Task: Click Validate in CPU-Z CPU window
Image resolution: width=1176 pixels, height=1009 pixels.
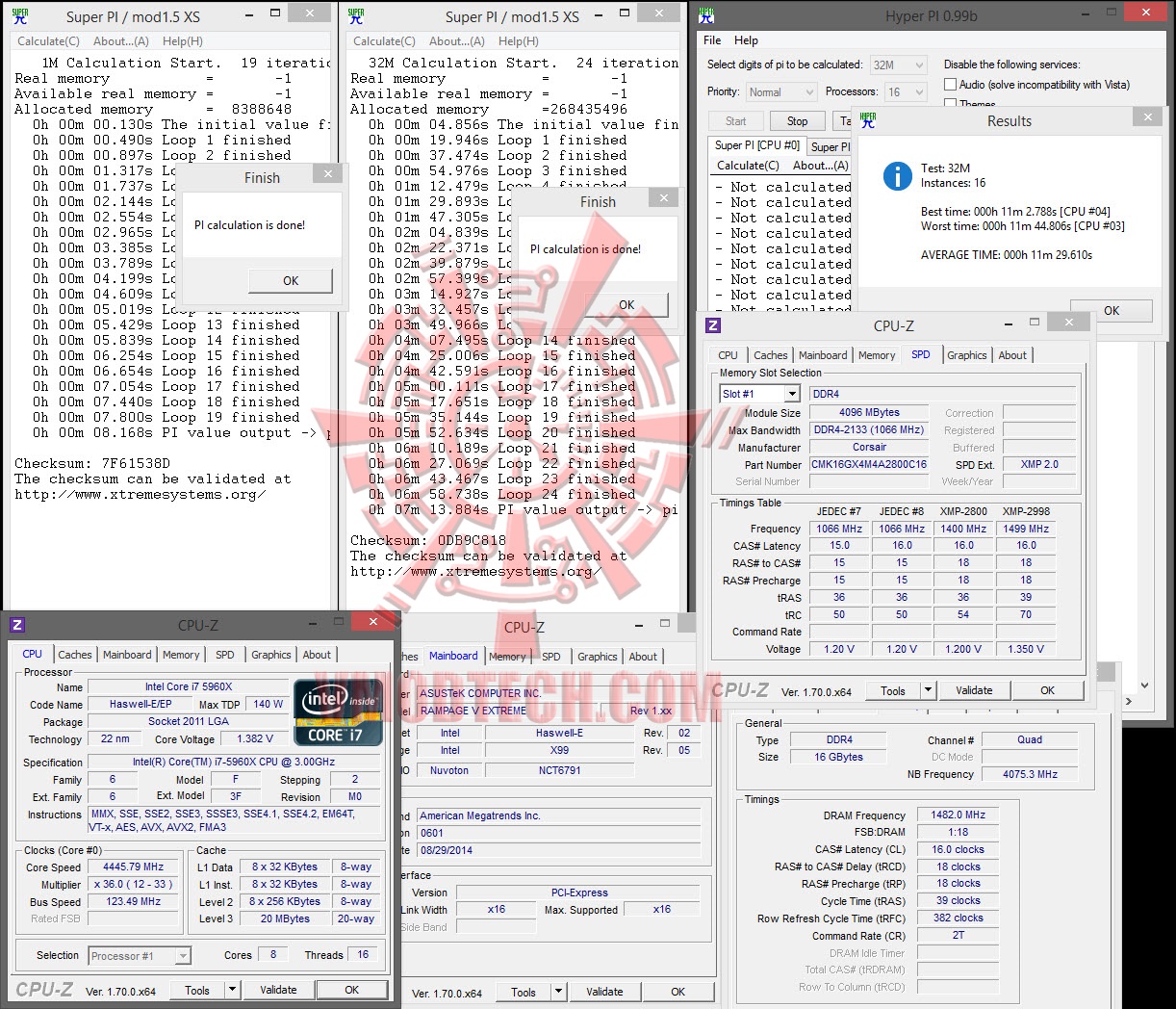Action: point(278,990)
